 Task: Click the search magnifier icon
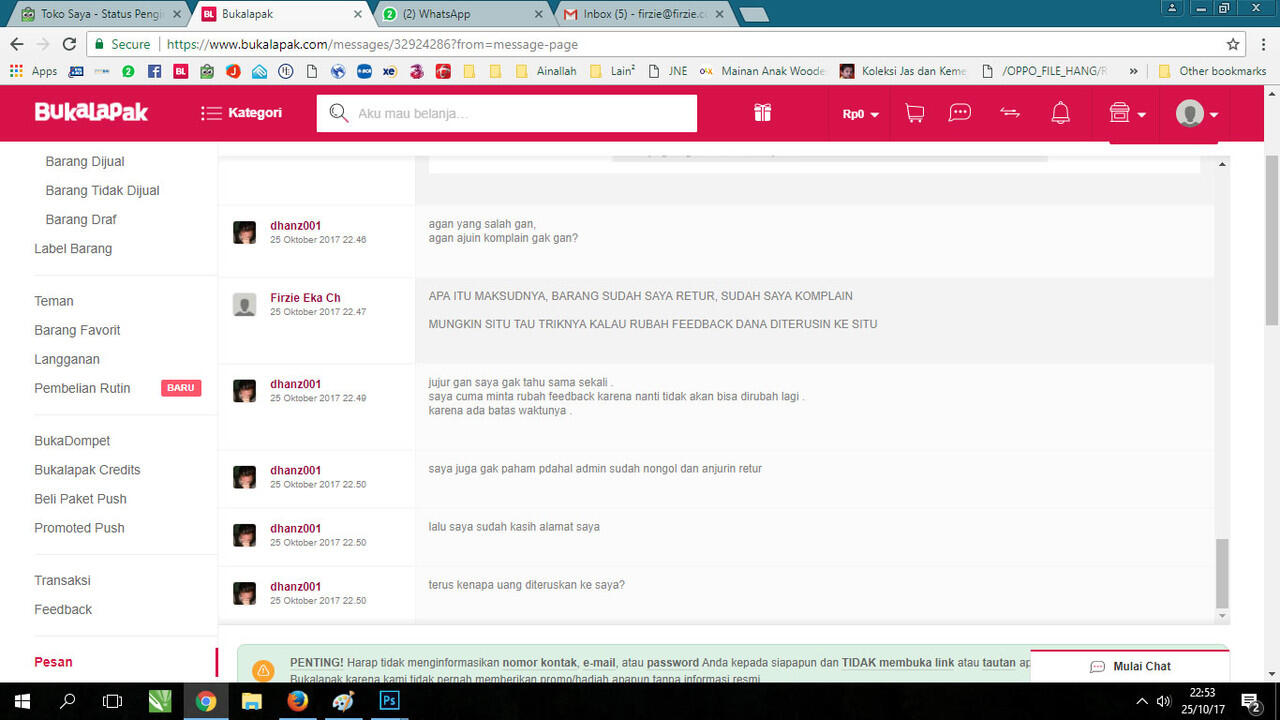pos(339,113)
